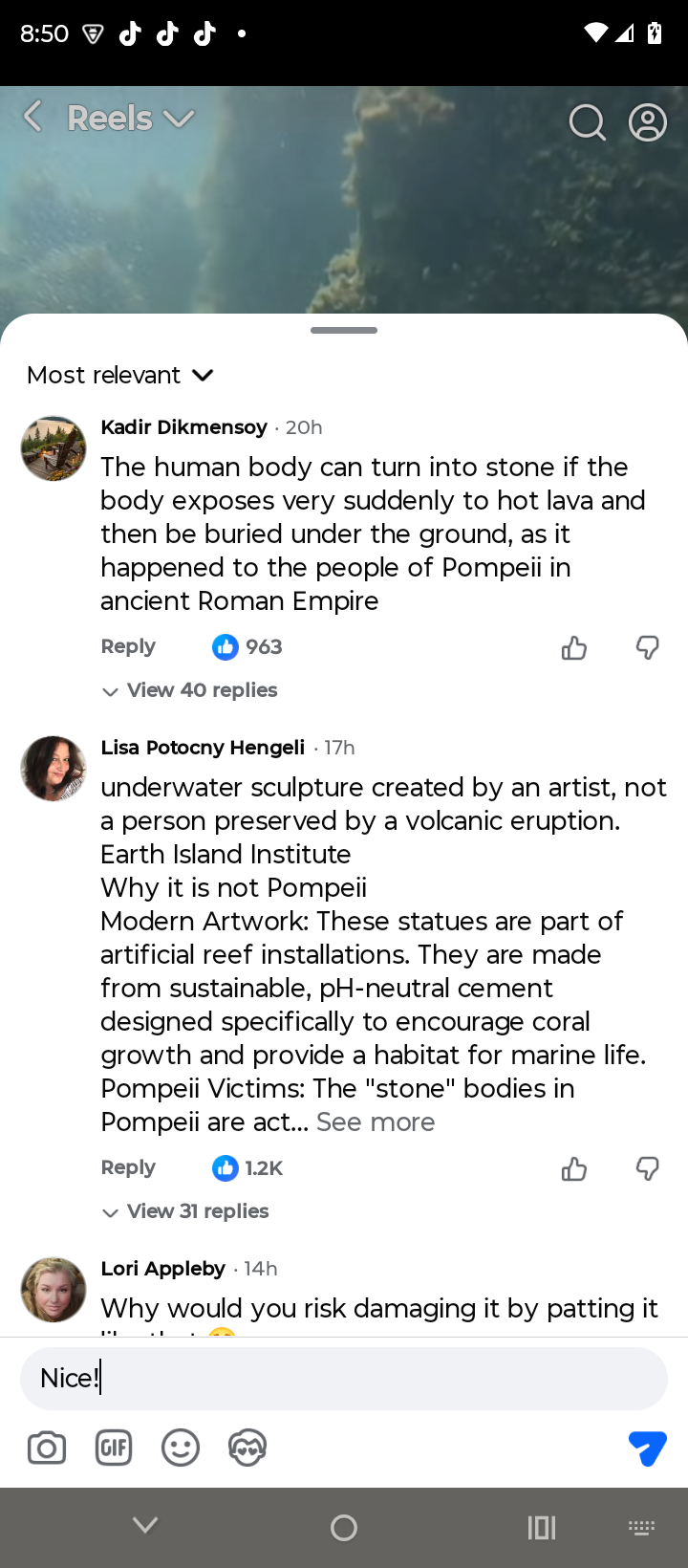
Task: Open Lori Appleby's profile picture
Action: 54,1289
